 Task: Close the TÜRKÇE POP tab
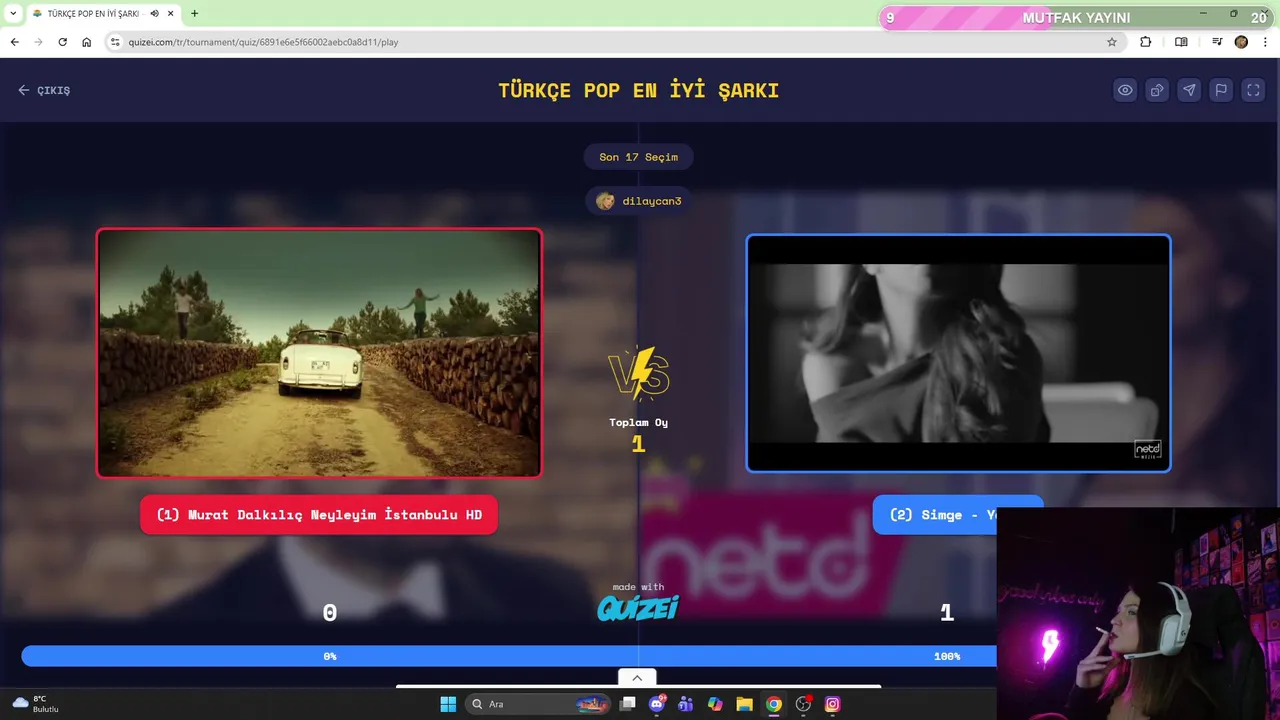pyautogui.click(x=170, y=14)
